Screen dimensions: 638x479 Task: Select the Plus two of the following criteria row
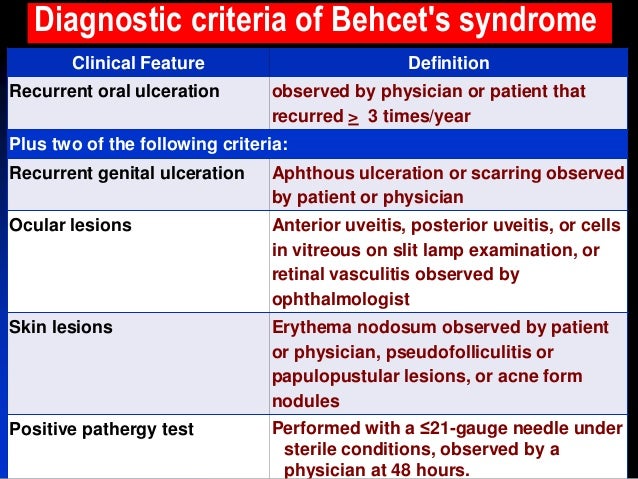coord(317,144)
